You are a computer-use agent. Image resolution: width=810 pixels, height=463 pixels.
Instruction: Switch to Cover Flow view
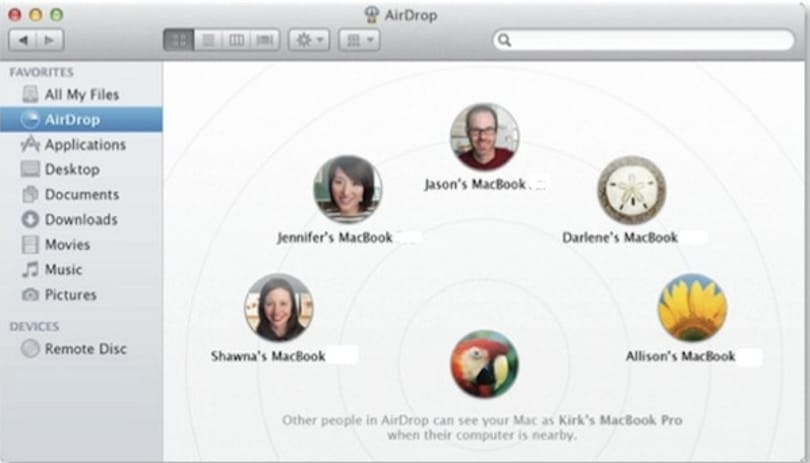click(265, 40)
